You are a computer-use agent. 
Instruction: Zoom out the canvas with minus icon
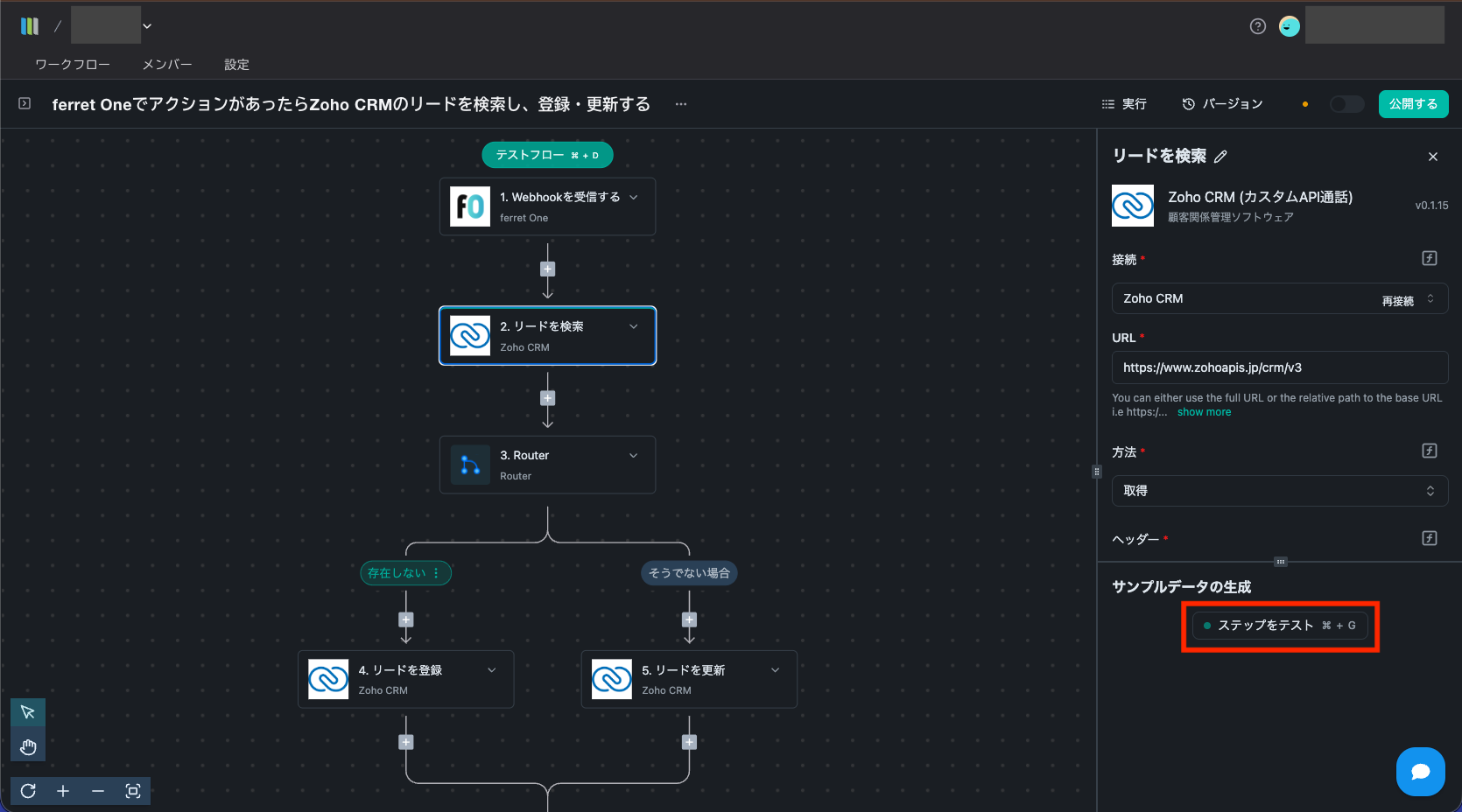98,791
